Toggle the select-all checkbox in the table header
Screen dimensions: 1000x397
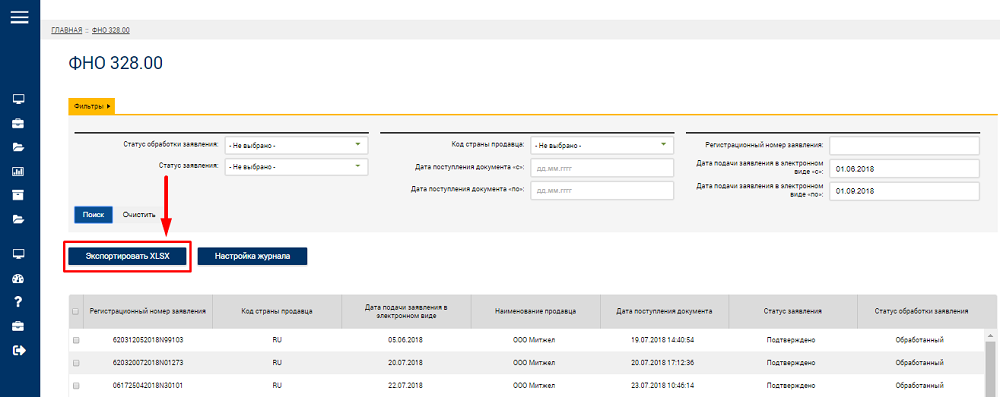76,311
